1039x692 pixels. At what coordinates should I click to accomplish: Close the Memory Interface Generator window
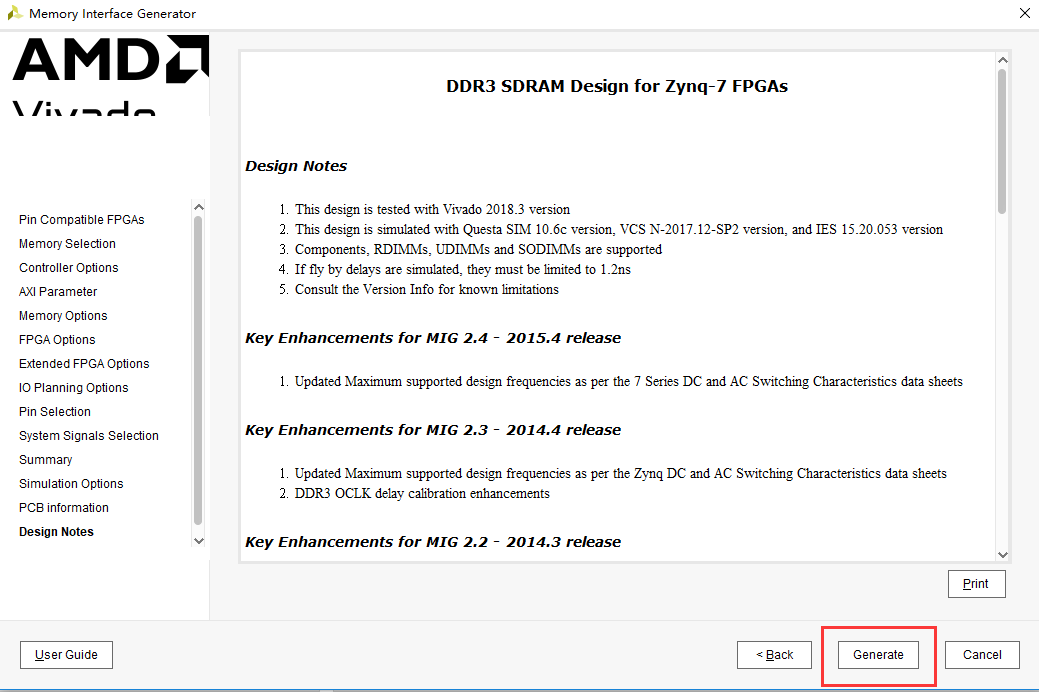(x=1024, y=13)
